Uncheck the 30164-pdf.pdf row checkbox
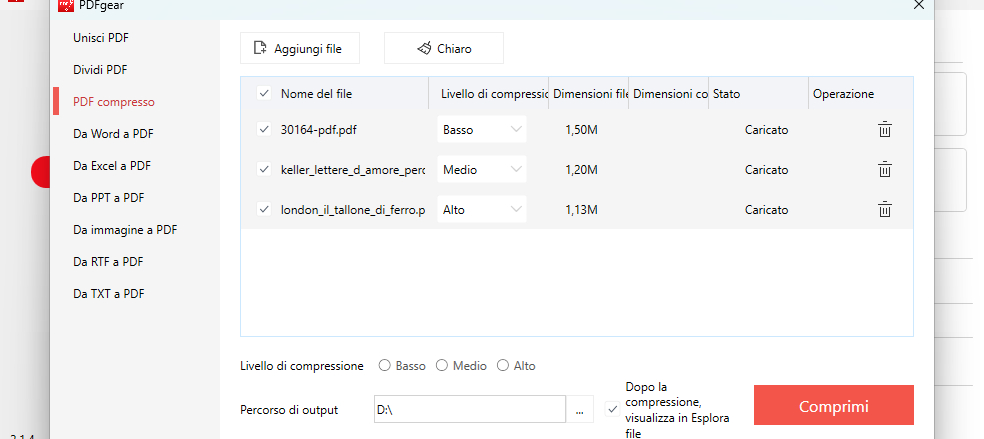 tap(264, 130)
